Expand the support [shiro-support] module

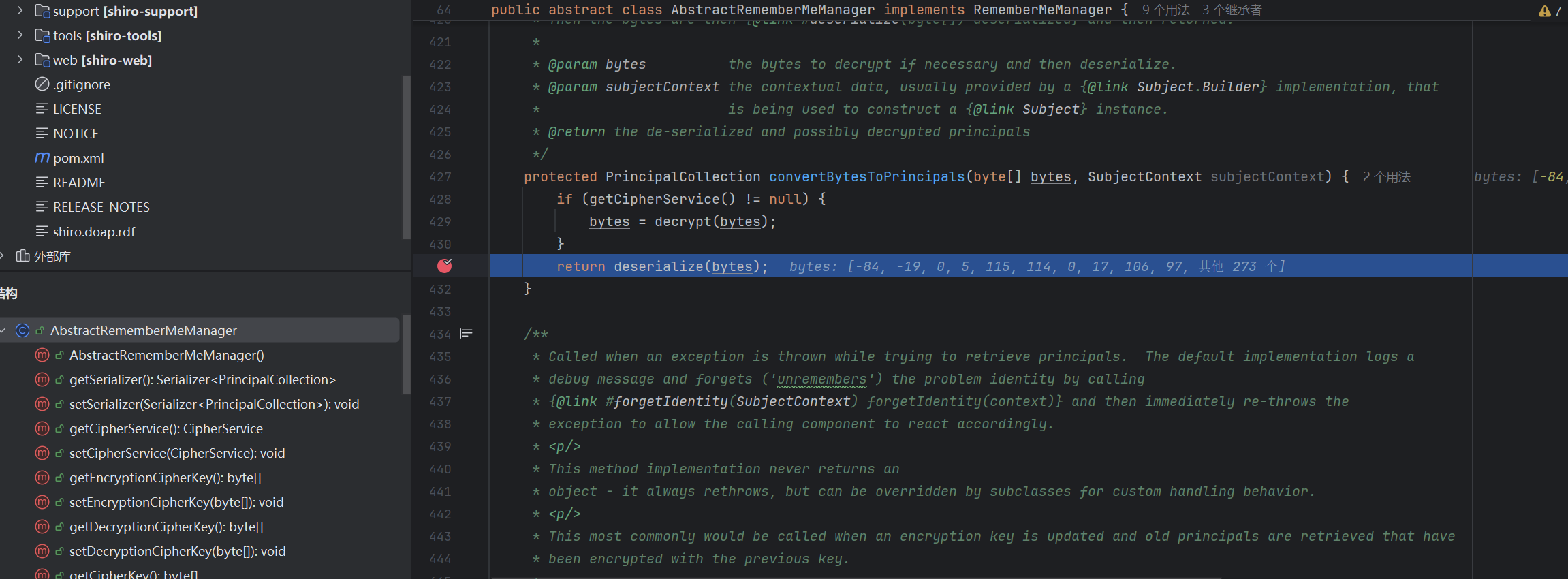[20, 11]
